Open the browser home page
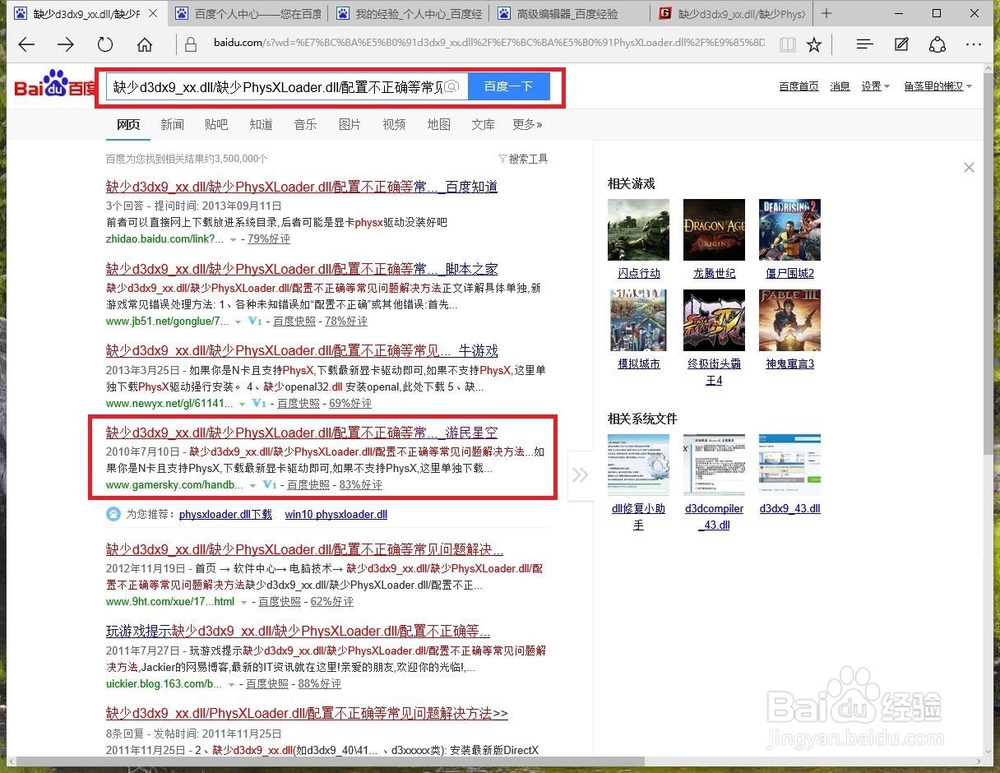Image resolution: width=1000 pixels, height=773 pixels. tap(145, 45)
